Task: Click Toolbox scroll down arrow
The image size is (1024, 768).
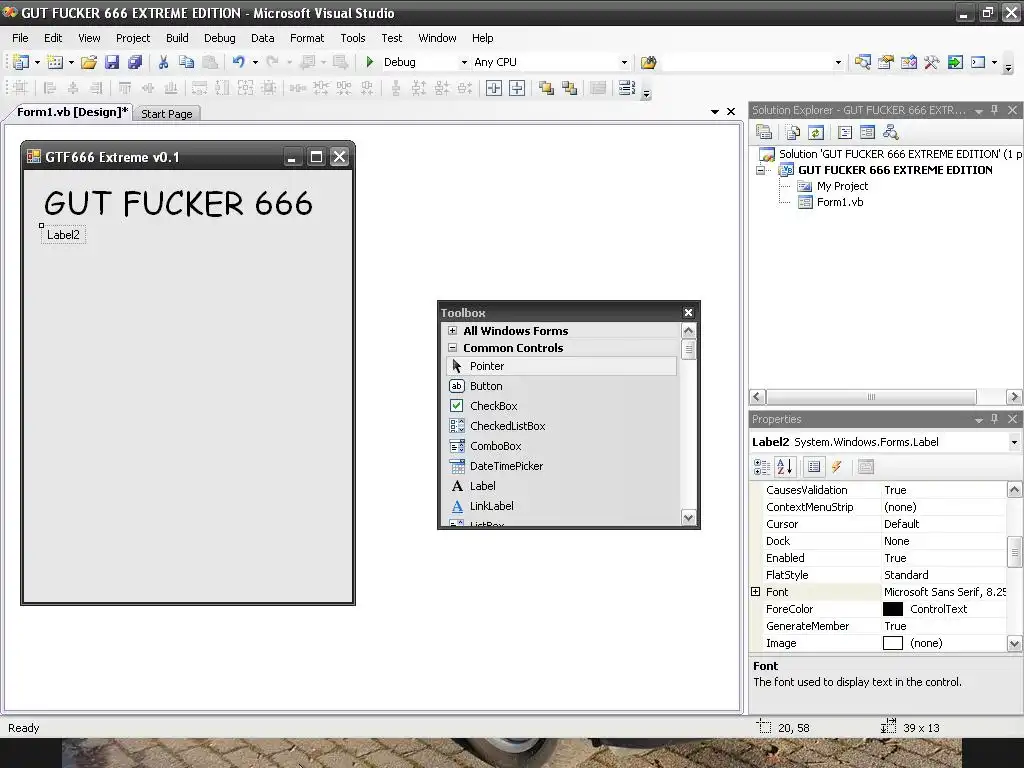Action: pos(688,518)
